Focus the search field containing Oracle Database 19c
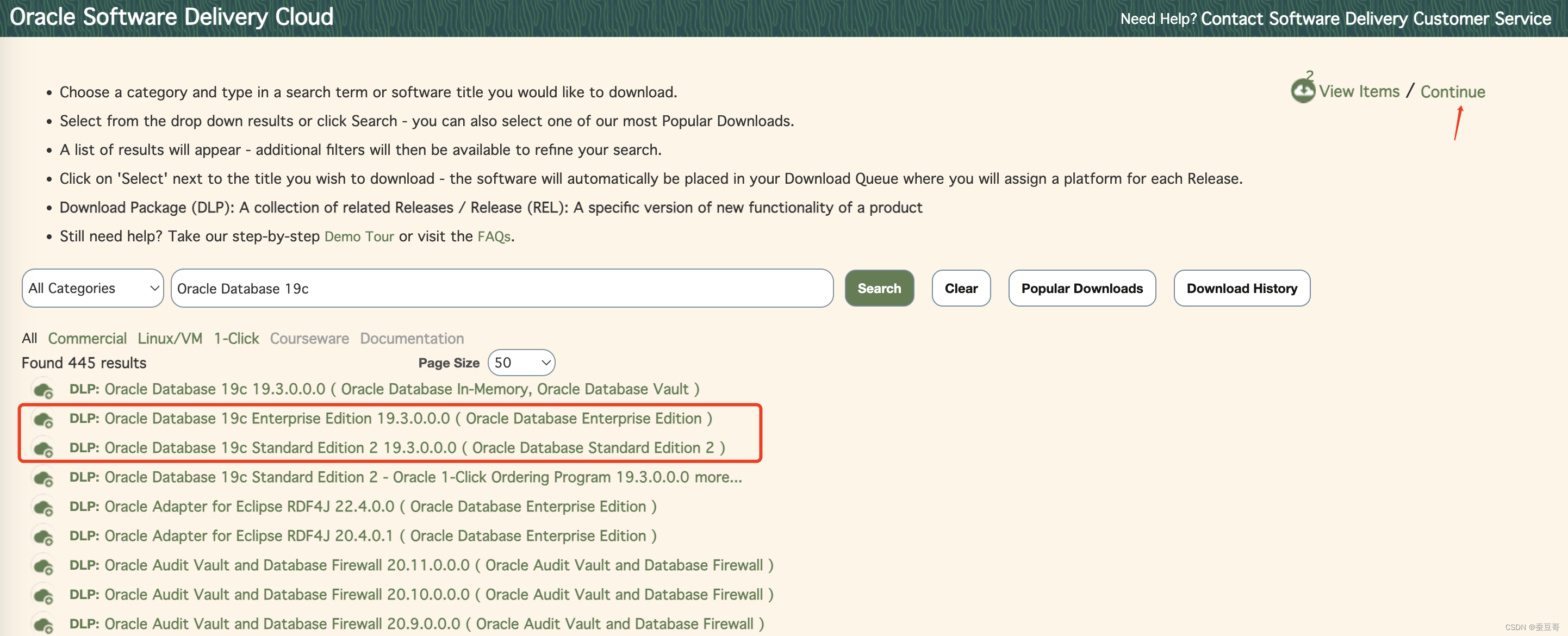This screenshot has width=1568, height=636. (x=502, y=288)
